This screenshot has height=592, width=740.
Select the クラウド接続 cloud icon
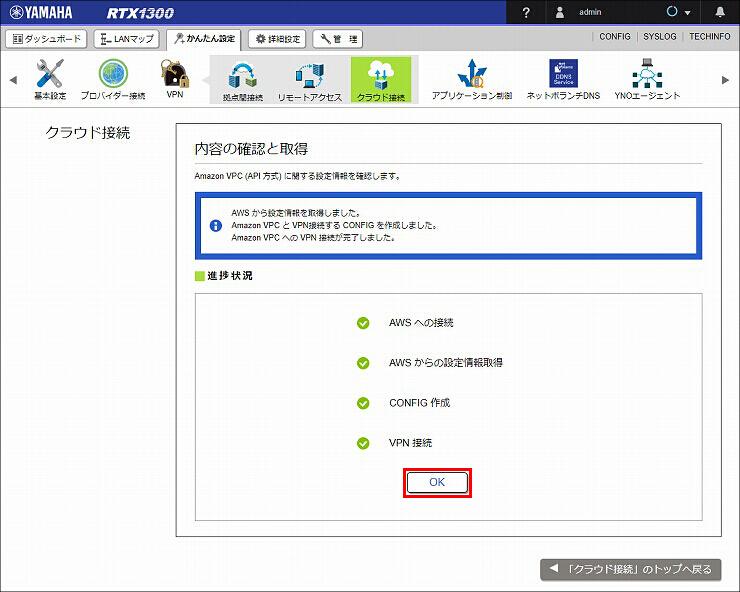pos(381,80)
